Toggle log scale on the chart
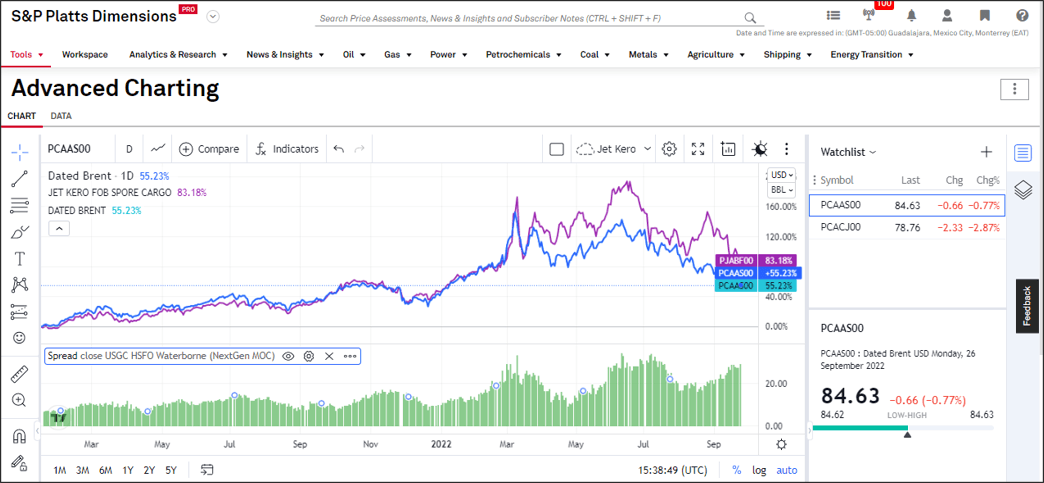Screen dimensions: 1044x483 [760, 470]
